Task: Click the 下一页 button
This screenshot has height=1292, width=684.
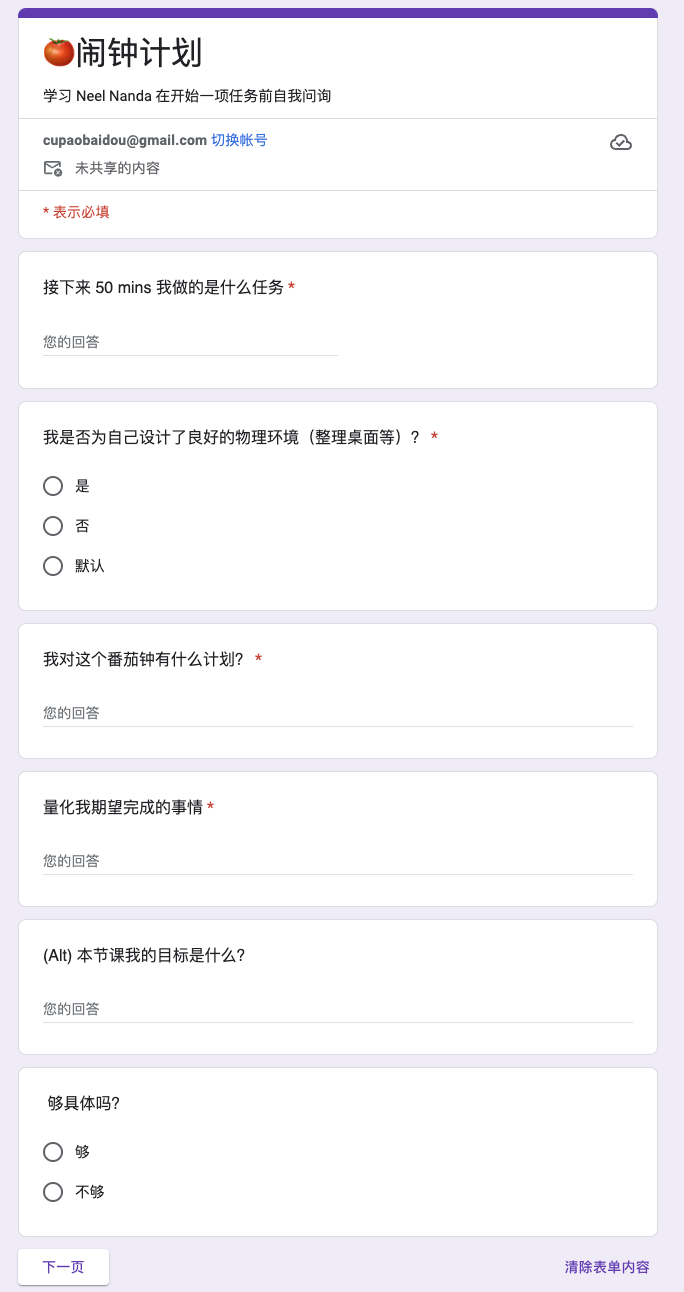Action: coord(63,1267)
